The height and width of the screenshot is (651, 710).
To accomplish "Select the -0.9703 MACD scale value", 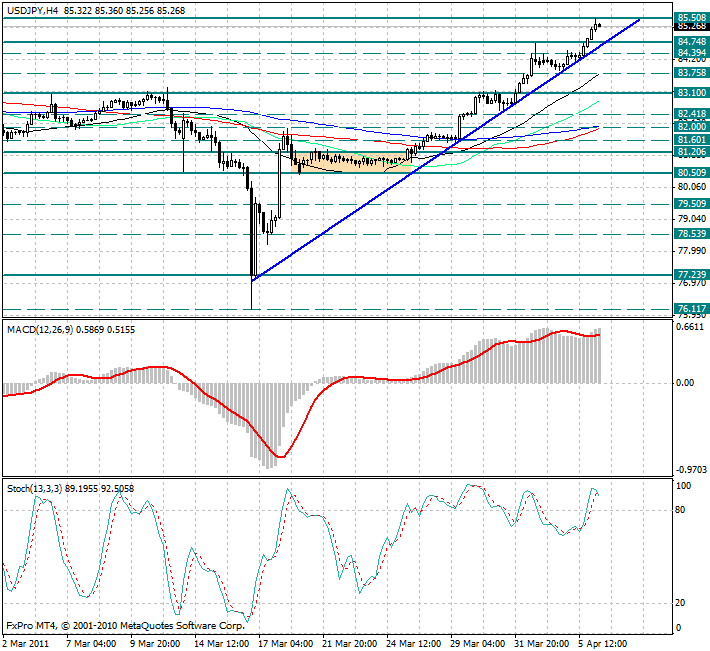I will tap(691, 470).
